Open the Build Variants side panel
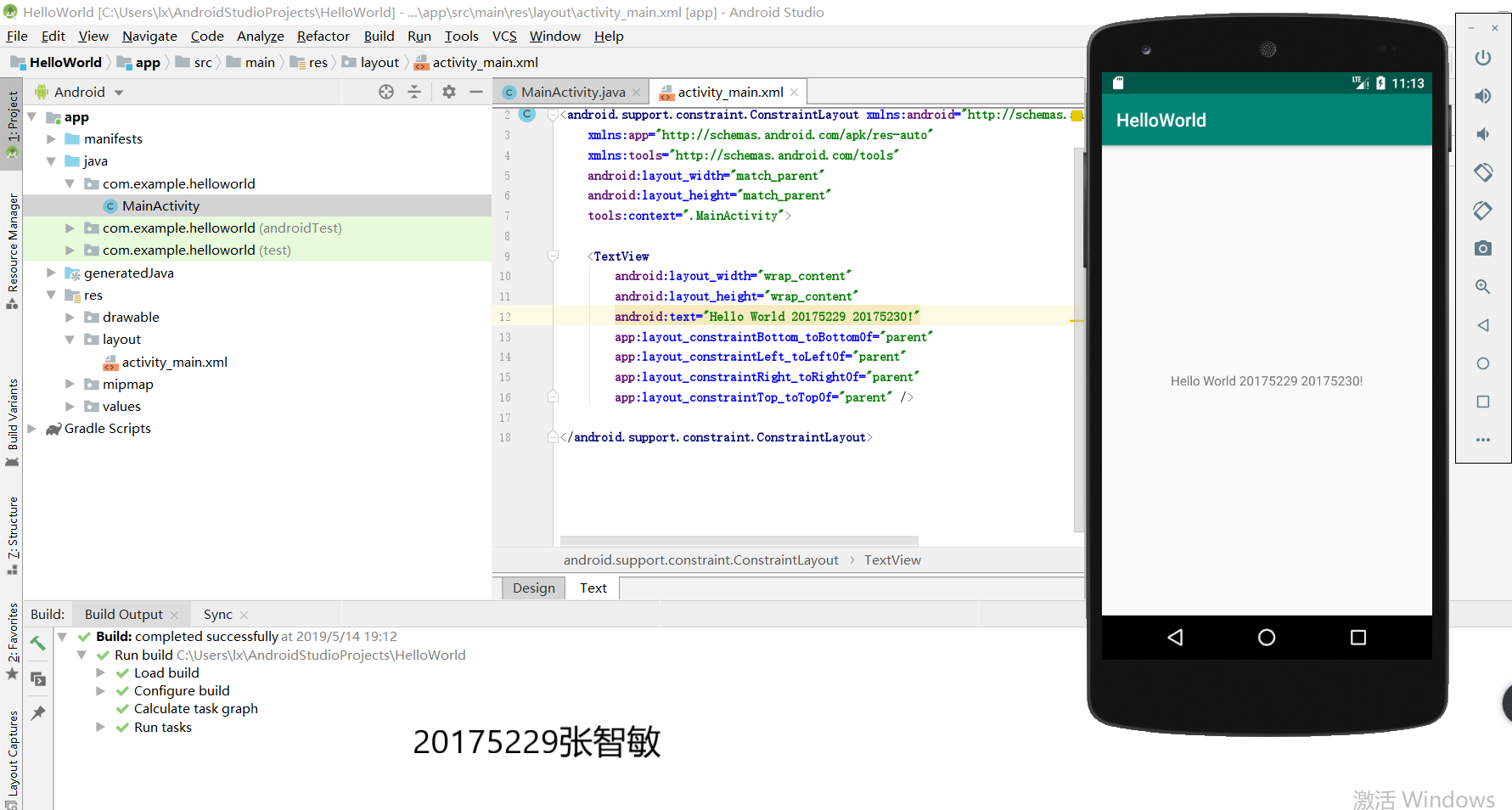The height and width of the screenshot is (810, 1512). (12, 423)
